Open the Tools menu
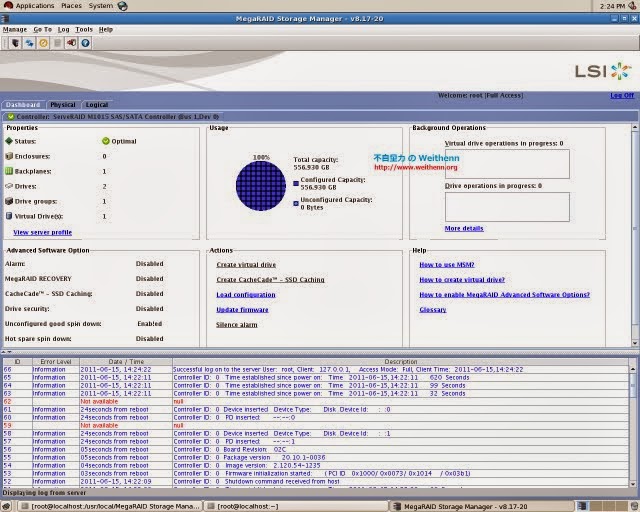Image resolution: width=640 pixels, height=512 pixels. (x=84, y=29)
